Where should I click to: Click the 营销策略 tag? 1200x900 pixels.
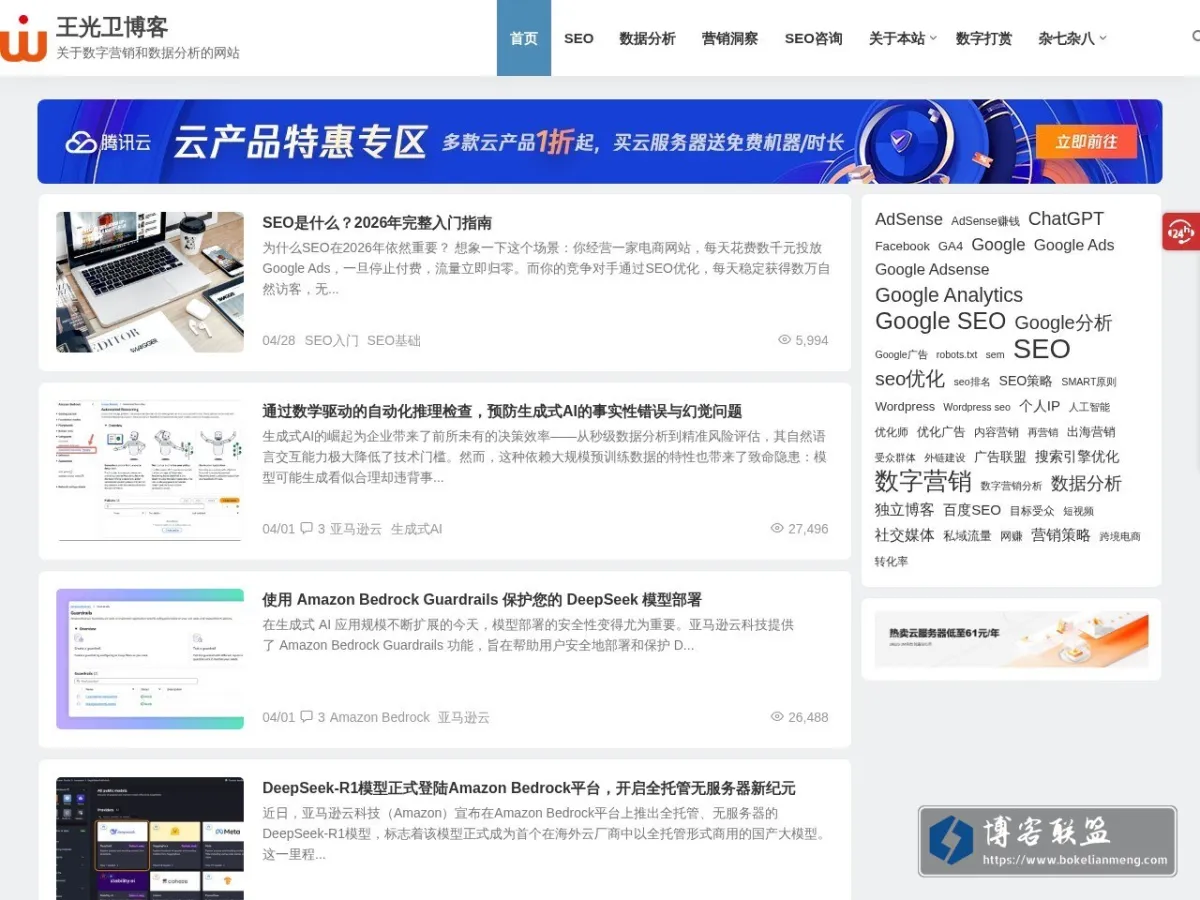click(1061, 535)
